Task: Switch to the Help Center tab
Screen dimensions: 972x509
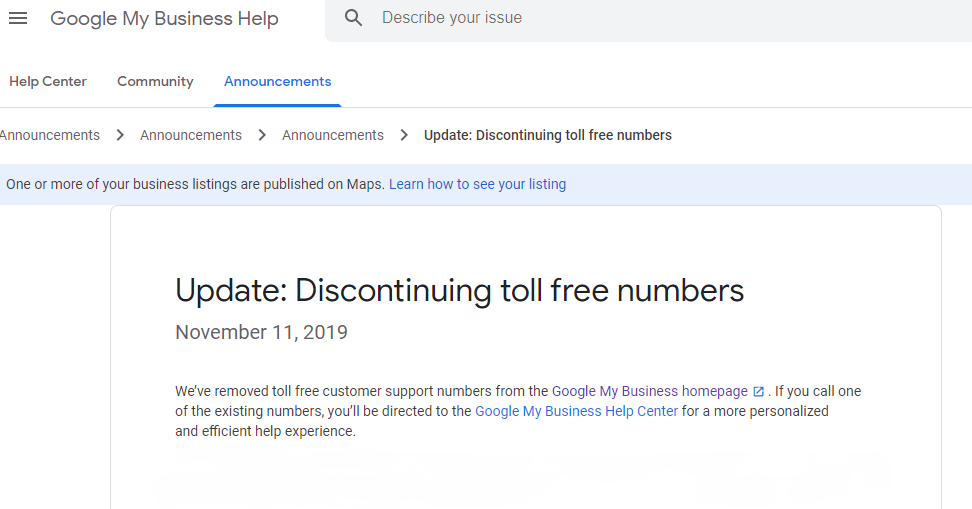Action: [48, 81]
